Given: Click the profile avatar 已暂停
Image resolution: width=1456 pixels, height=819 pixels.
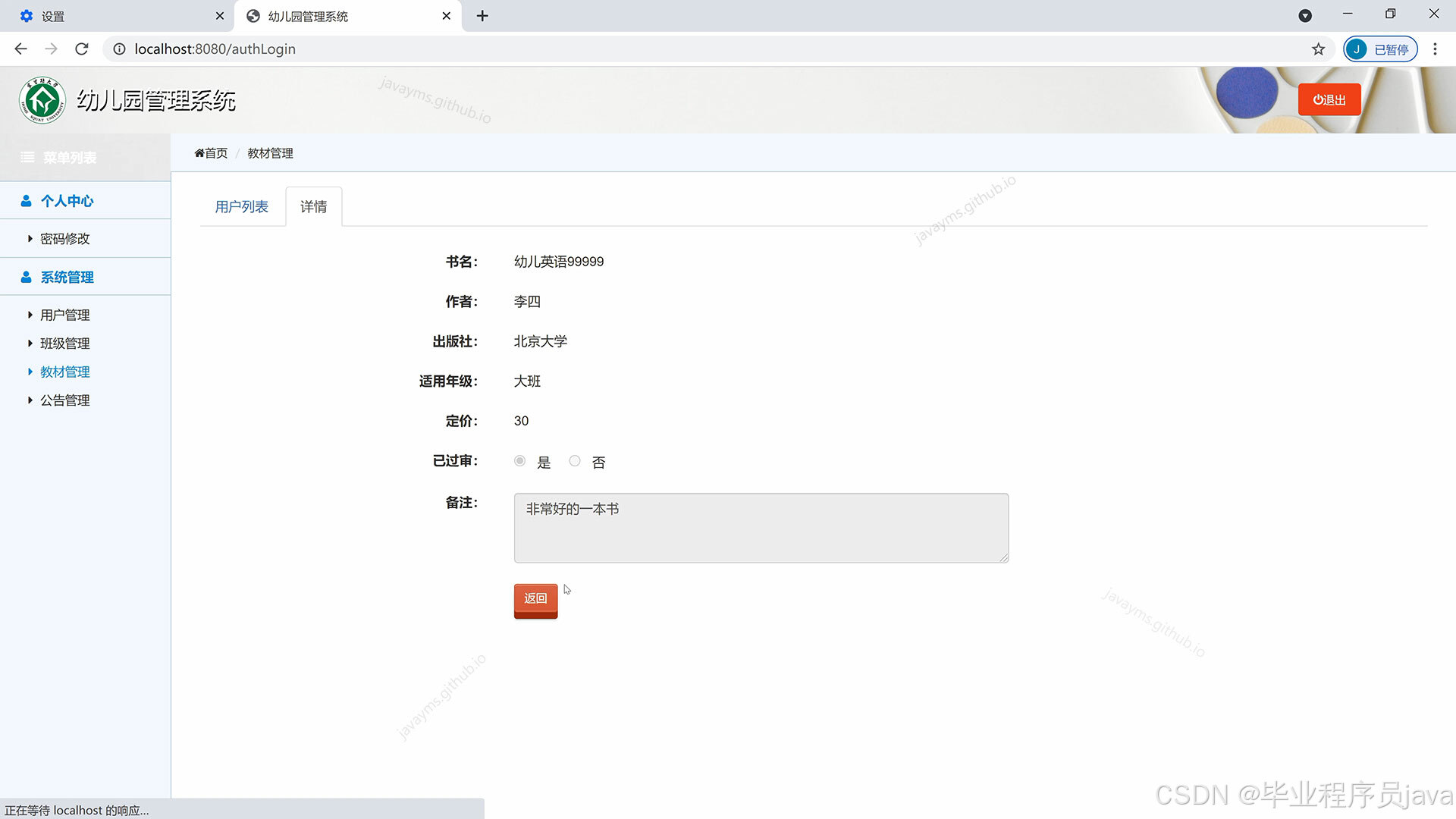Looking at the screenshot, I should (1380, 49).
